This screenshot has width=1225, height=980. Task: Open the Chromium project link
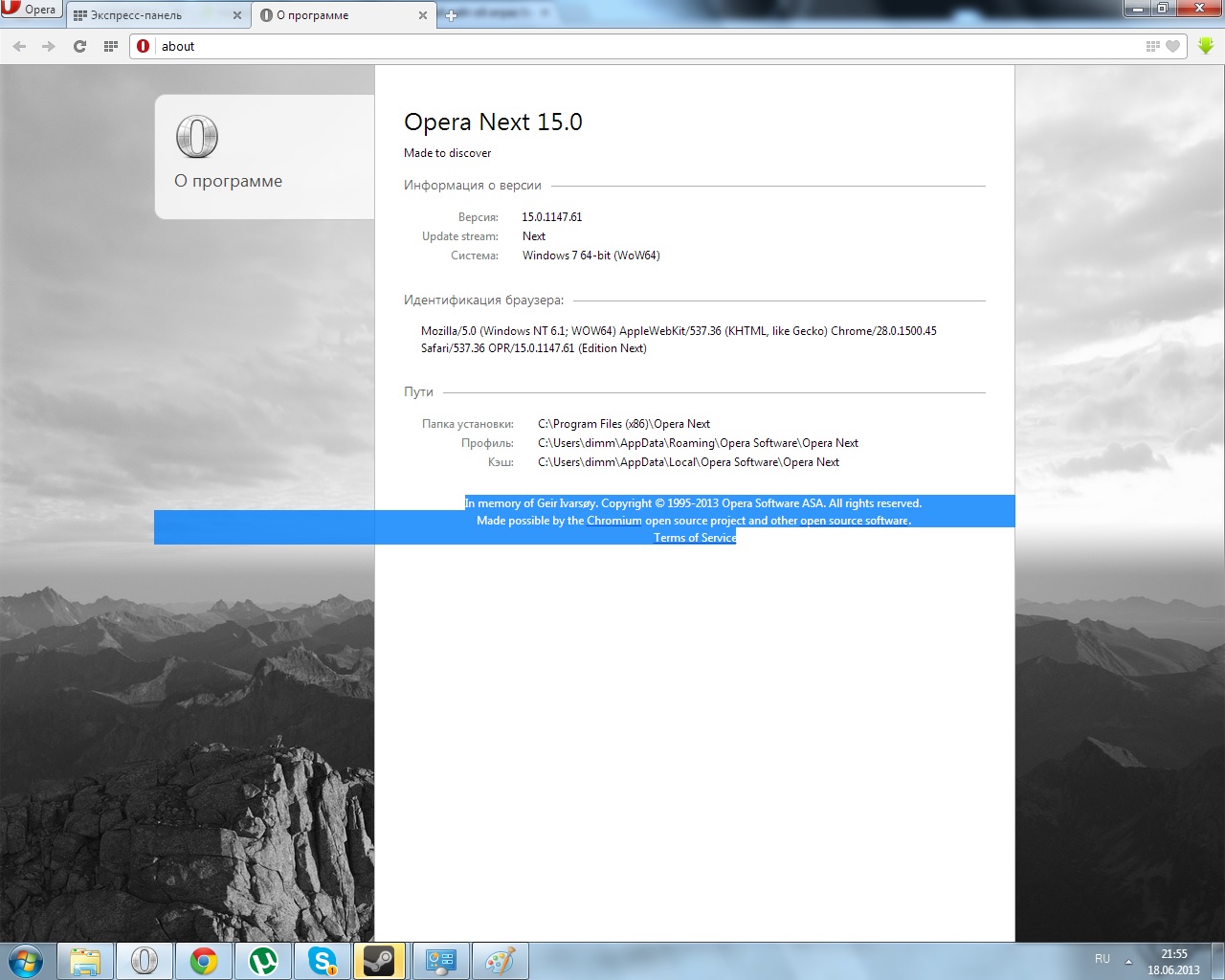[613, 521]
